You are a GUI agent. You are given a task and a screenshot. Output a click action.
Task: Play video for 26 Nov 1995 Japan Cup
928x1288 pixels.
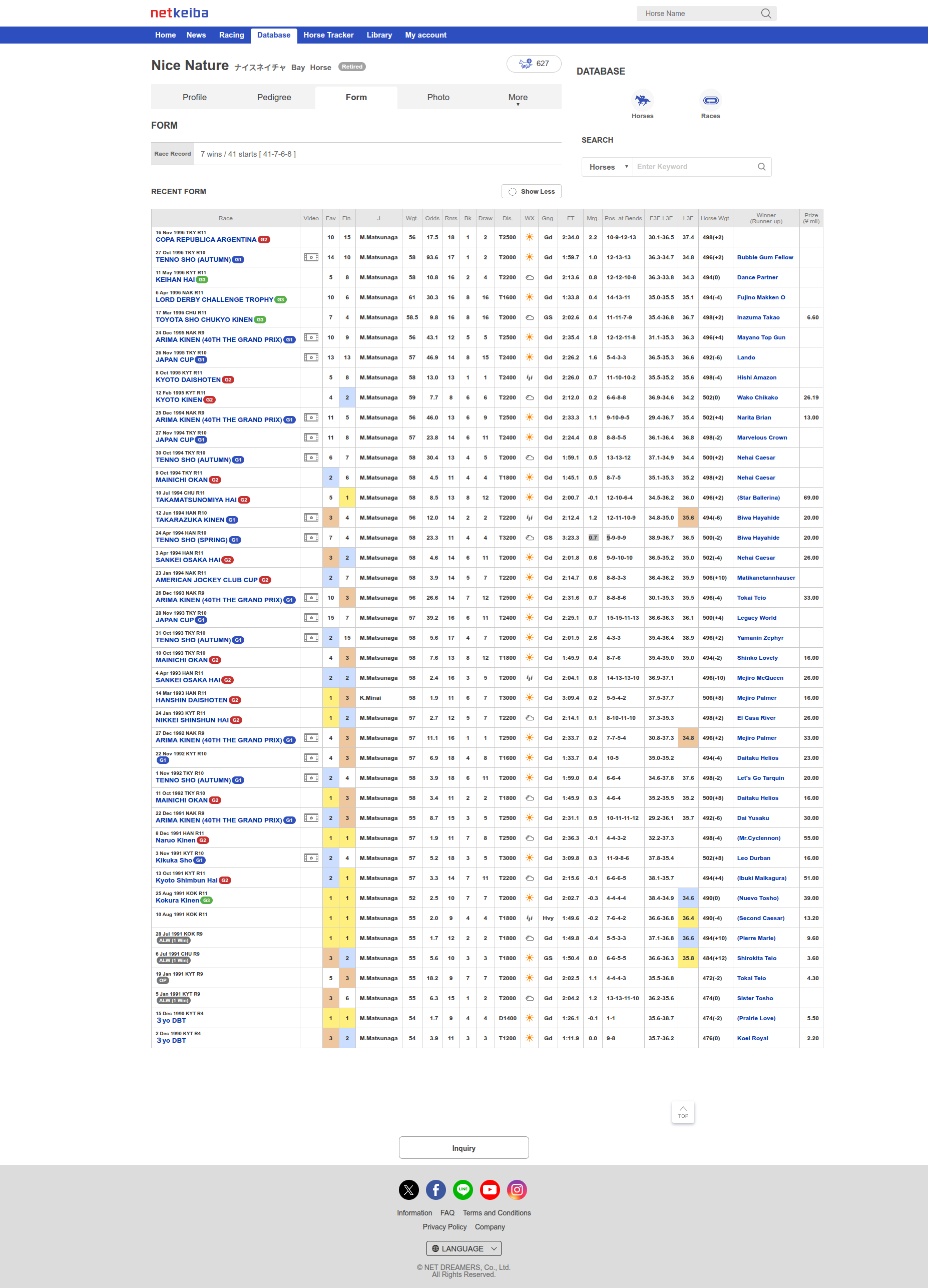point(311,357)
